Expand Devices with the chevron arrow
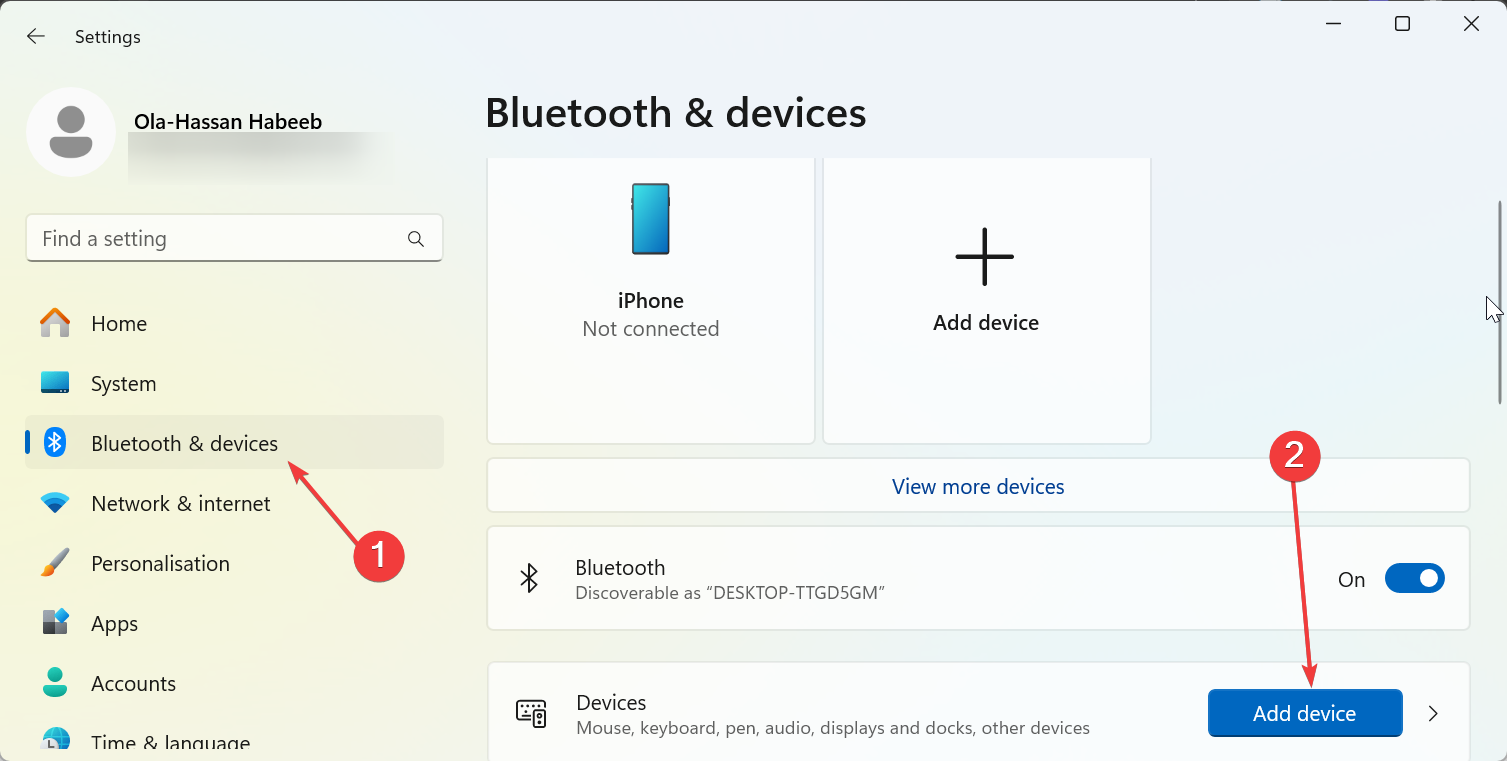The image size is (1507, 761). point(1433,713)
